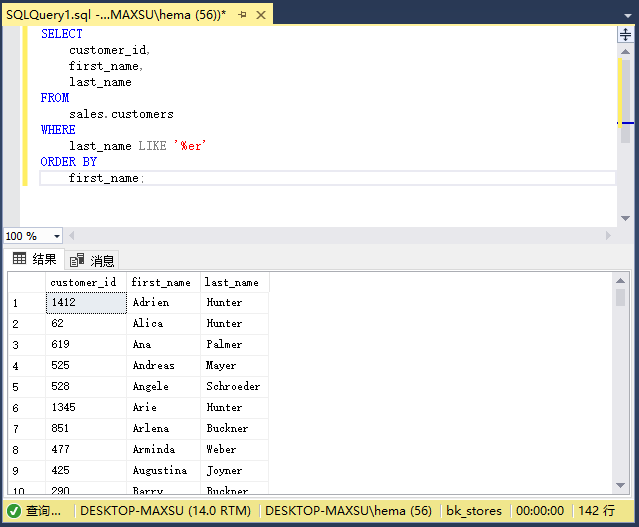
Task: Click the results grid scroll up arrow
Action: pos(620,281)
